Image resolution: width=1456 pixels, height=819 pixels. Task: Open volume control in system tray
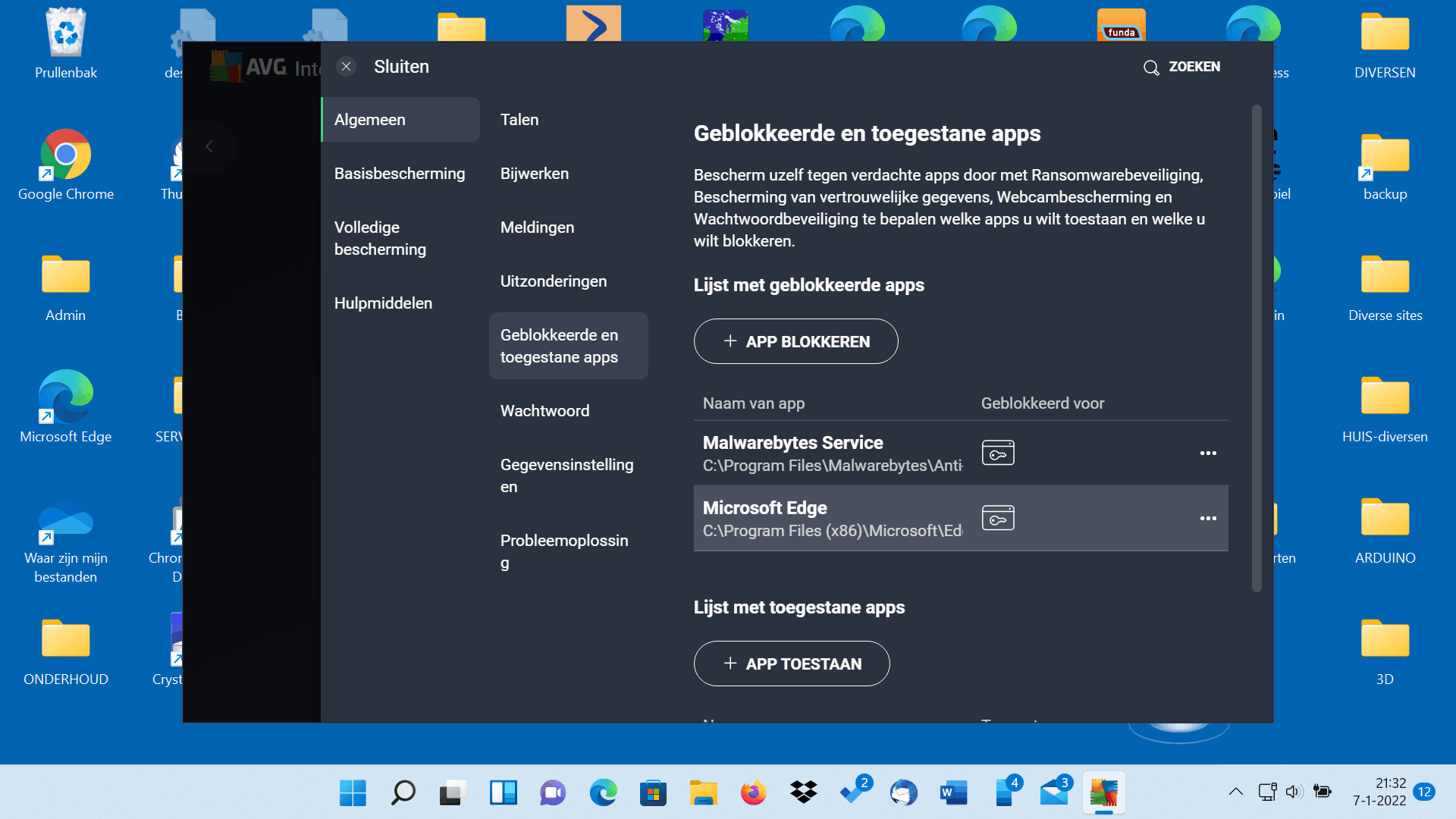point(1294,792)
